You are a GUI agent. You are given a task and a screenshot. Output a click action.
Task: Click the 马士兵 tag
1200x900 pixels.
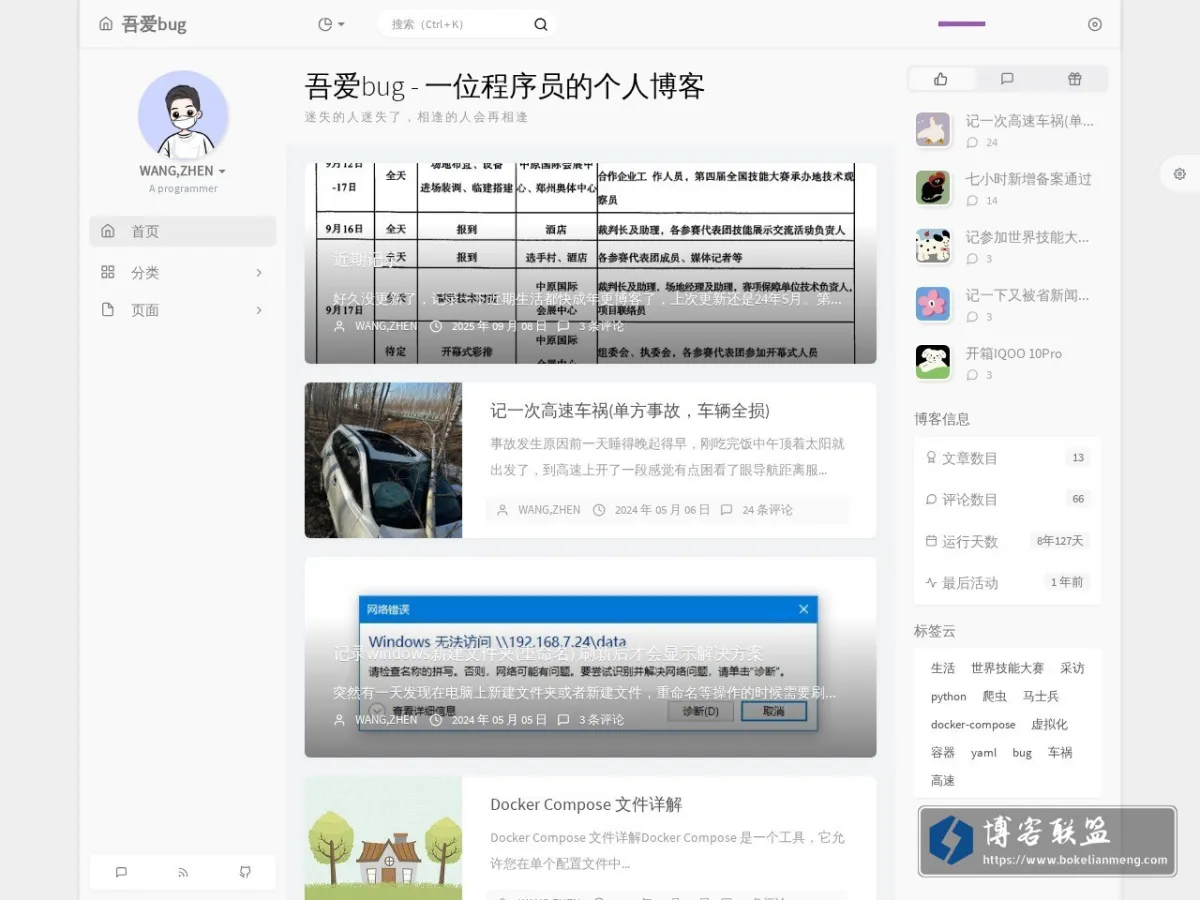coord(1040,696)
